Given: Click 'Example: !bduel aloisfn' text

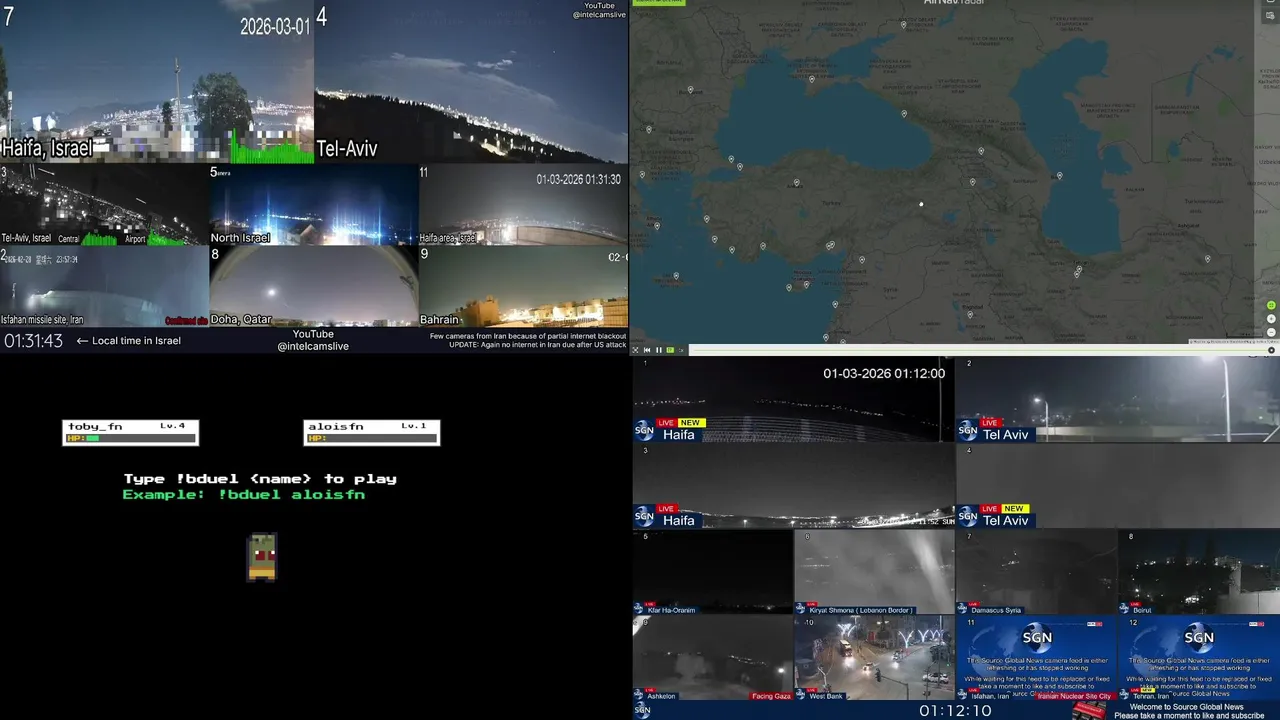Looking at the screenshot, I should pos(244,495).
